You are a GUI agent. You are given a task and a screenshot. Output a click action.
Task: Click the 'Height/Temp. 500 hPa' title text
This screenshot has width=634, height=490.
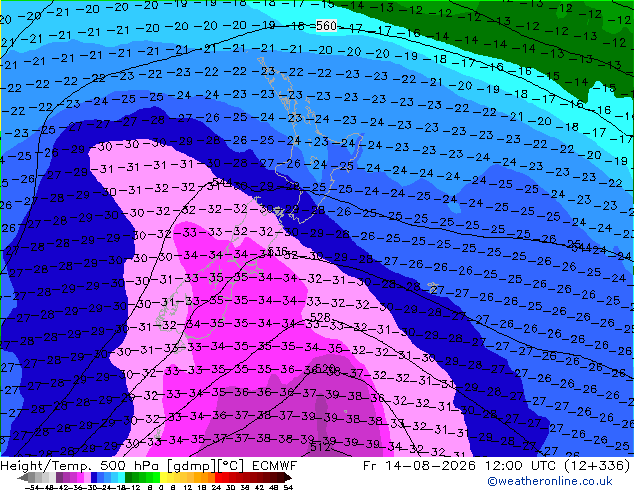pyautogui.click(x=81, y=466)
